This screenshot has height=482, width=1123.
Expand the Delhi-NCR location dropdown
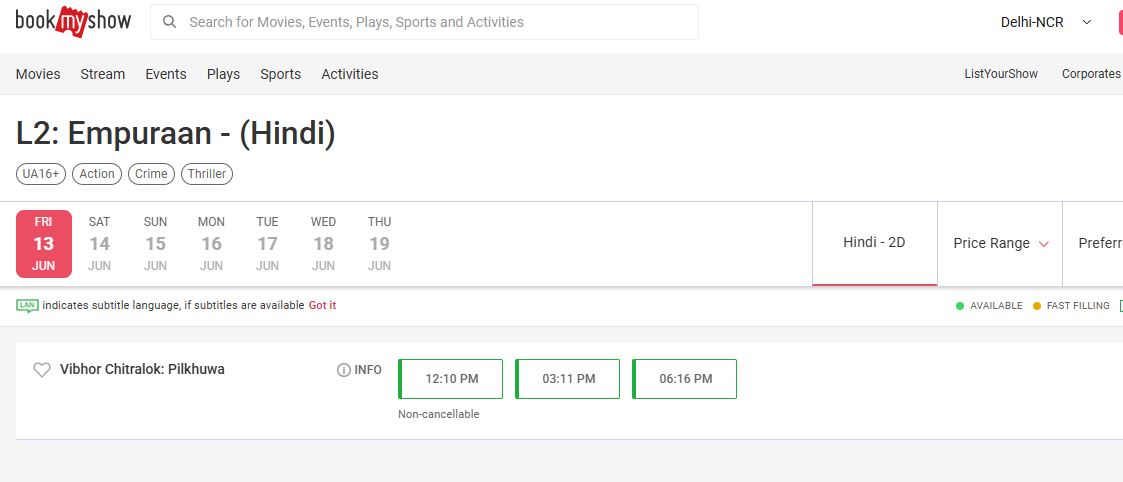(x=1087, y=22)
